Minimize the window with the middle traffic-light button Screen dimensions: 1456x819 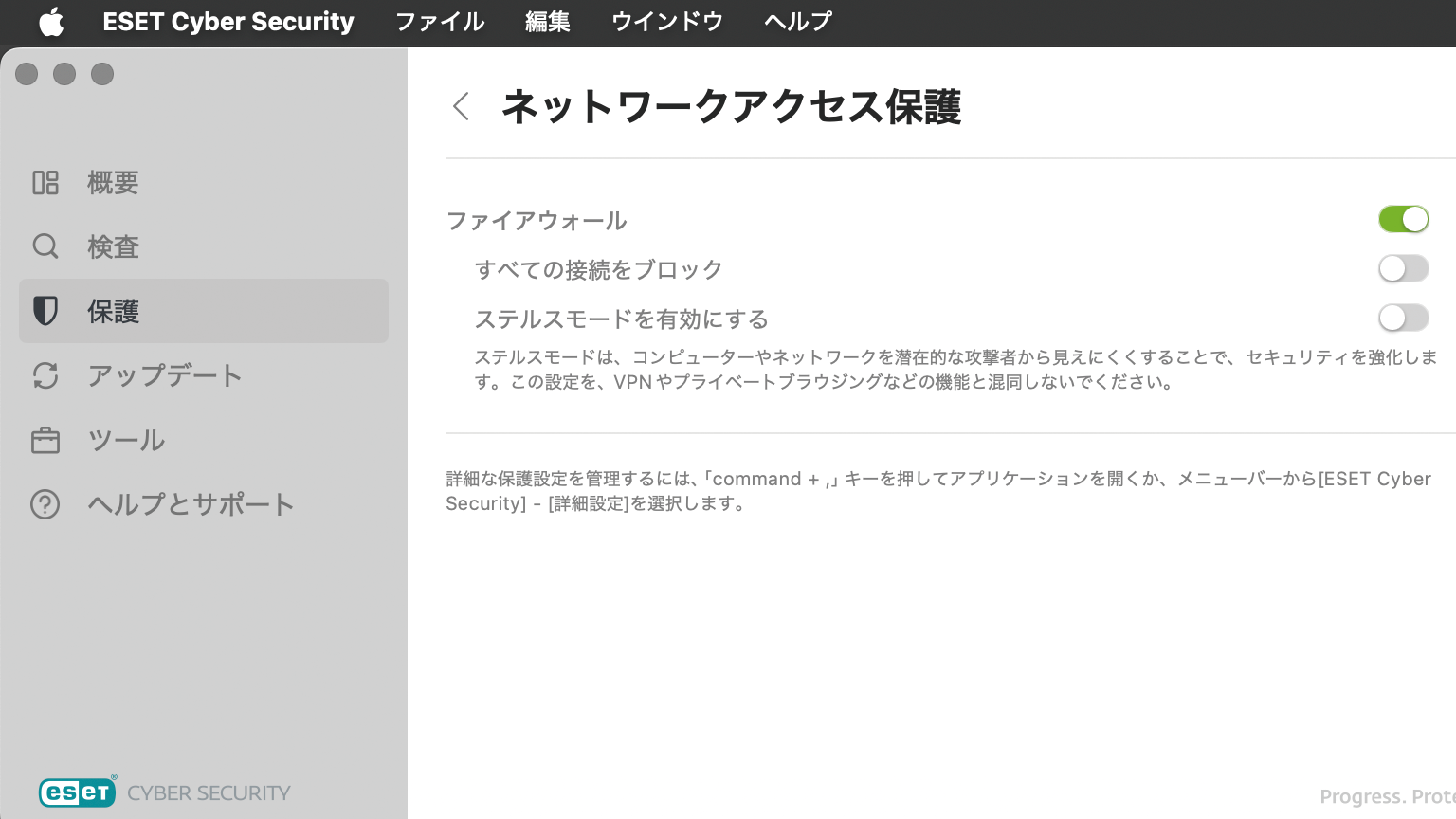(64, 74)
